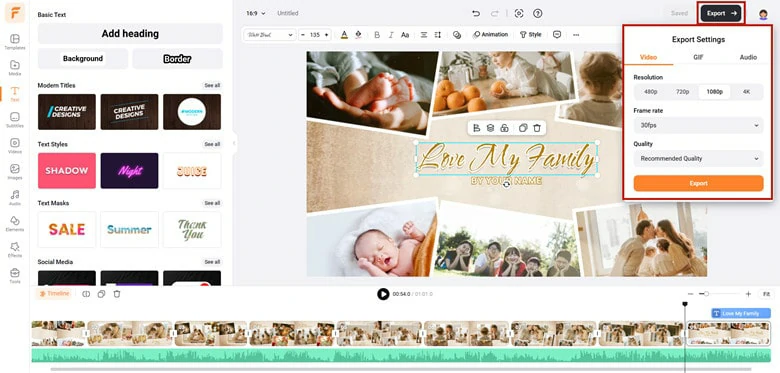Select 4K resolution
This screenshot has width=780, height=373.
[746, 92]
